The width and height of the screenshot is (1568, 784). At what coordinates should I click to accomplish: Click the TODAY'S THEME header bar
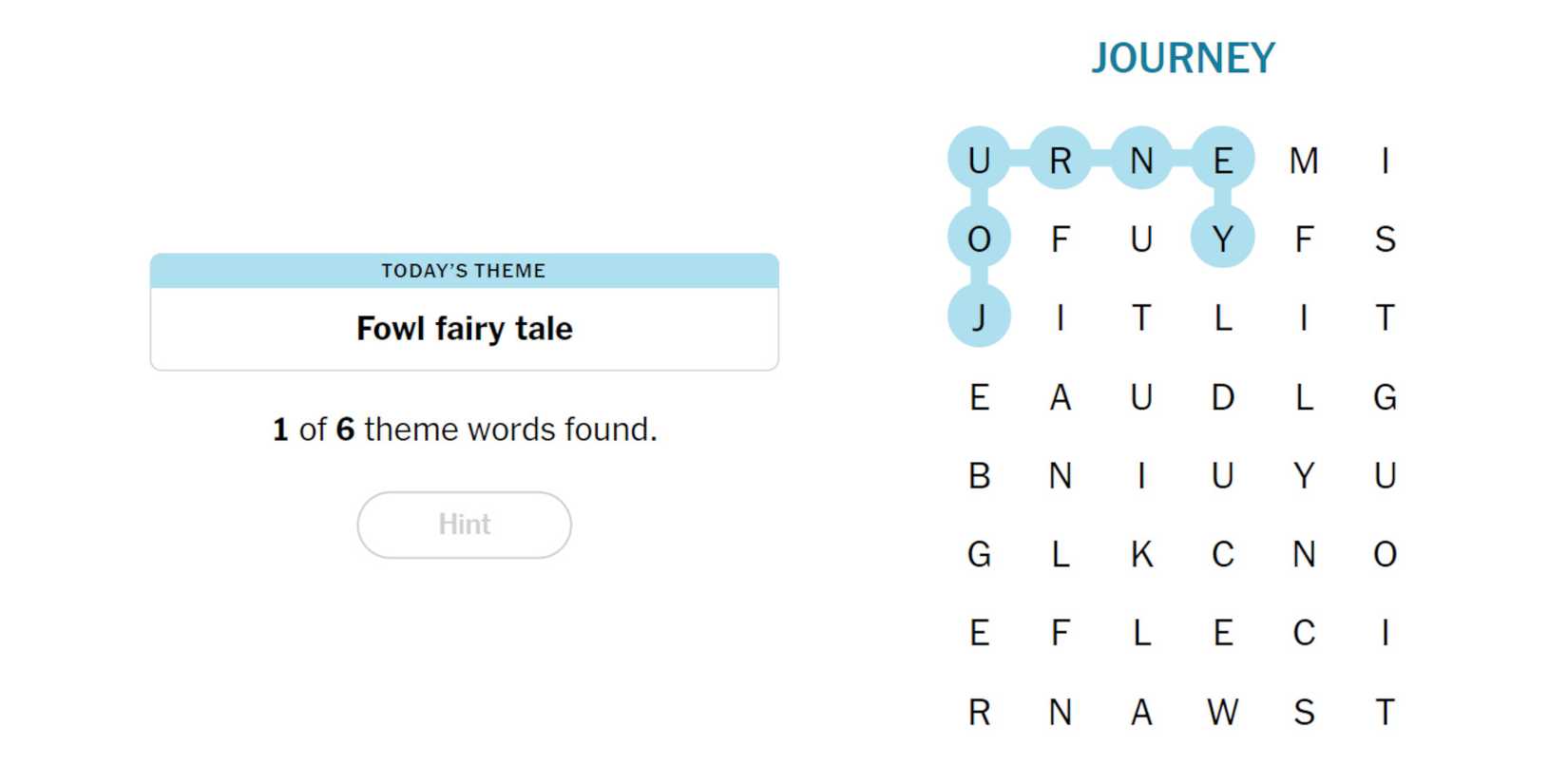(x=464, y=271)
